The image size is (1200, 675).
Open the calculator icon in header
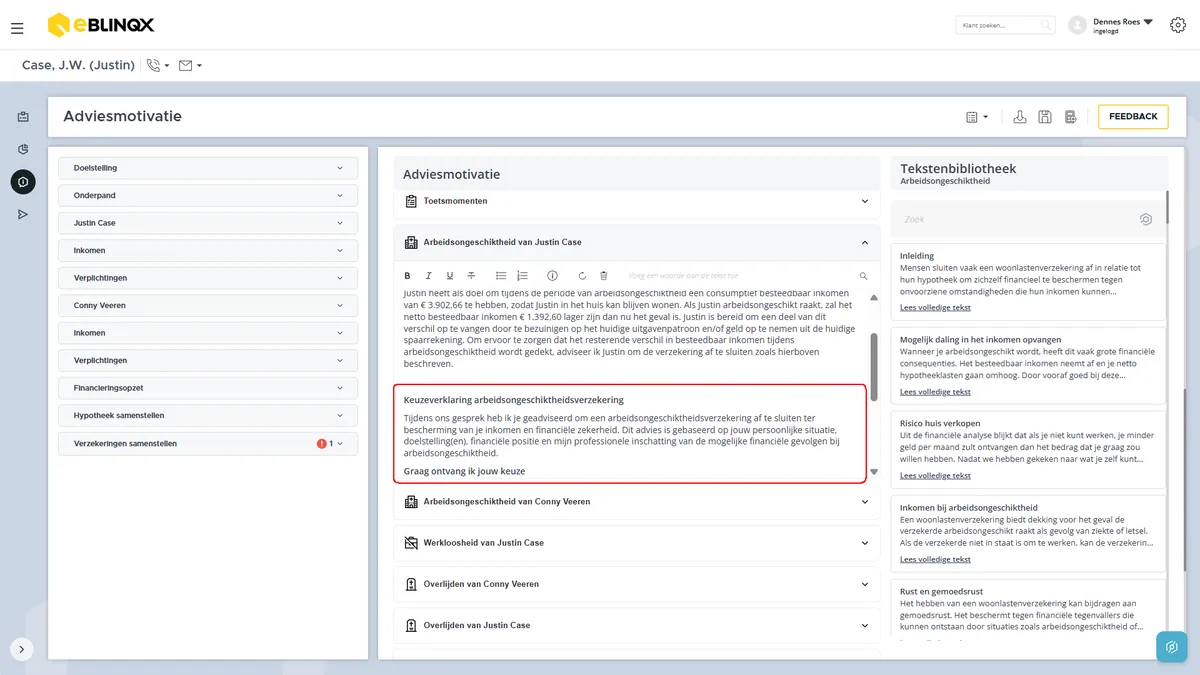click(1070, 117)
